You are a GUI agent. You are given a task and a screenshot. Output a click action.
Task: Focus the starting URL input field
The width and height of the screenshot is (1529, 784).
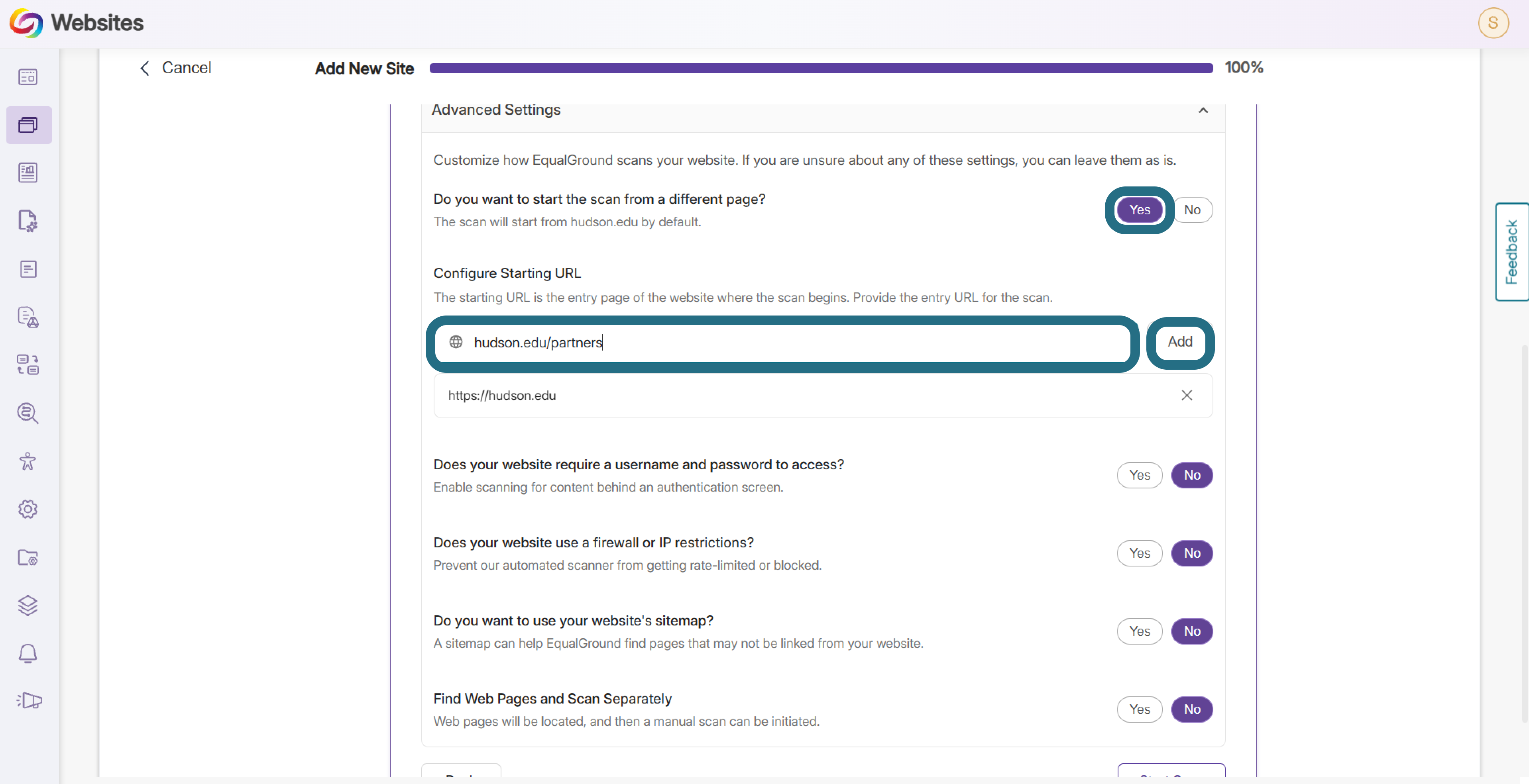[782, 343]
